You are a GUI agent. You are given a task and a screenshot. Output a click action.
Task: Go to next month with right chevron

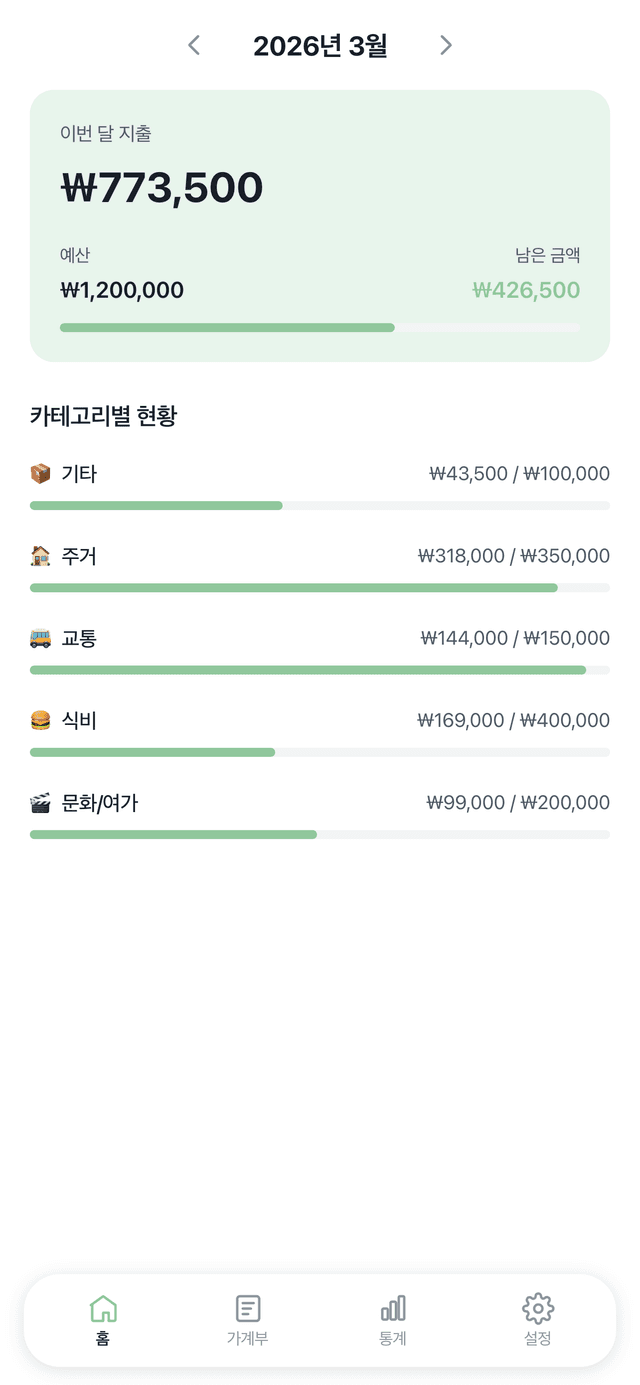point(446,45)
